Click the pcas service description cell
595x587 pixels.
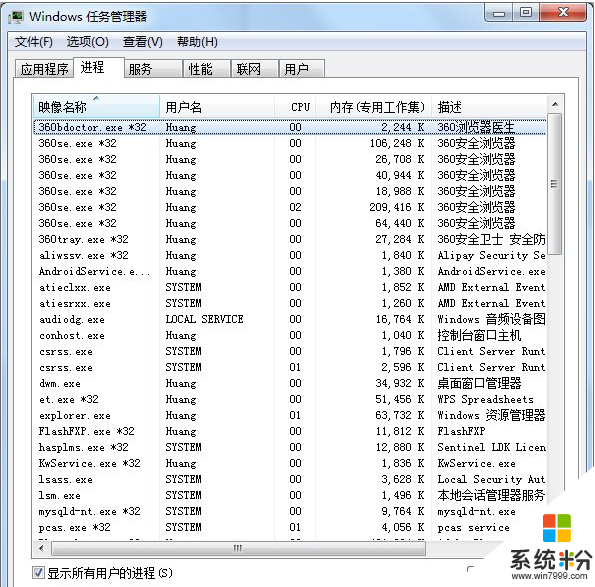tap(473, 527)
